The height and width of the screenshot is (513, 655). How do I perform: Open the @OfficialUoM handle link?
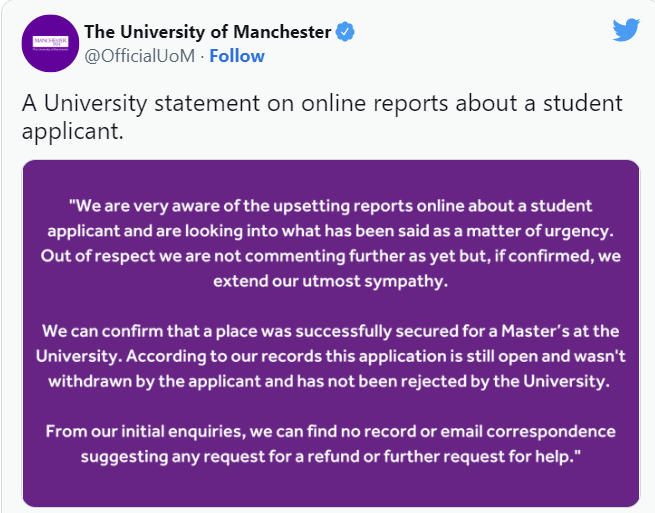pyautogui.click(x=140, y=56)
